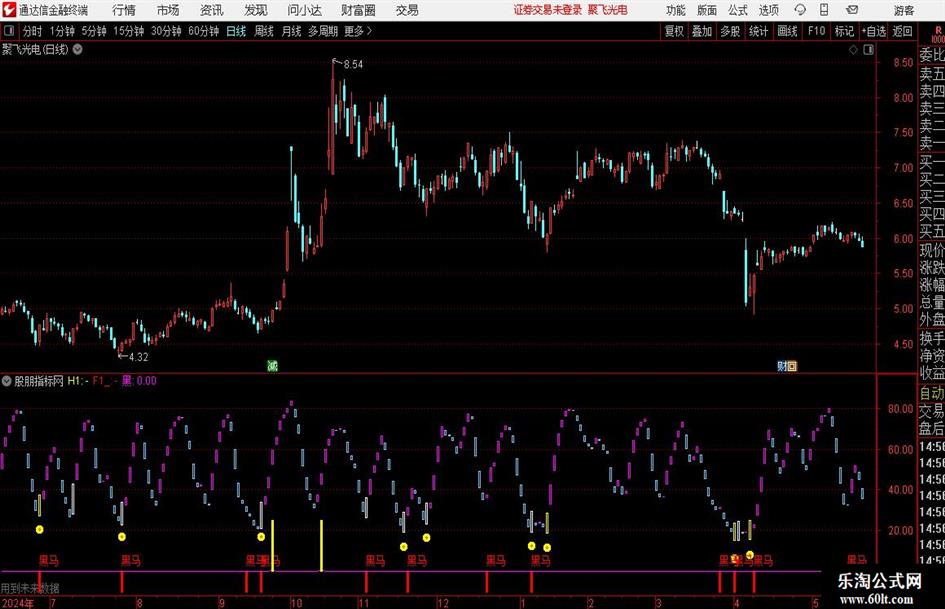The width and height of the screenshot is (945, 609).
Task: Switch to 月线 monthly period
Action: point(291,31)
